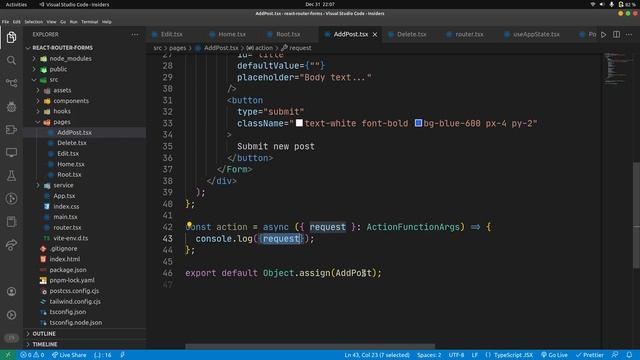Click Go Live in the status bar
The width and height of the screenshot is (640, 360).
[x=554, y=355]
